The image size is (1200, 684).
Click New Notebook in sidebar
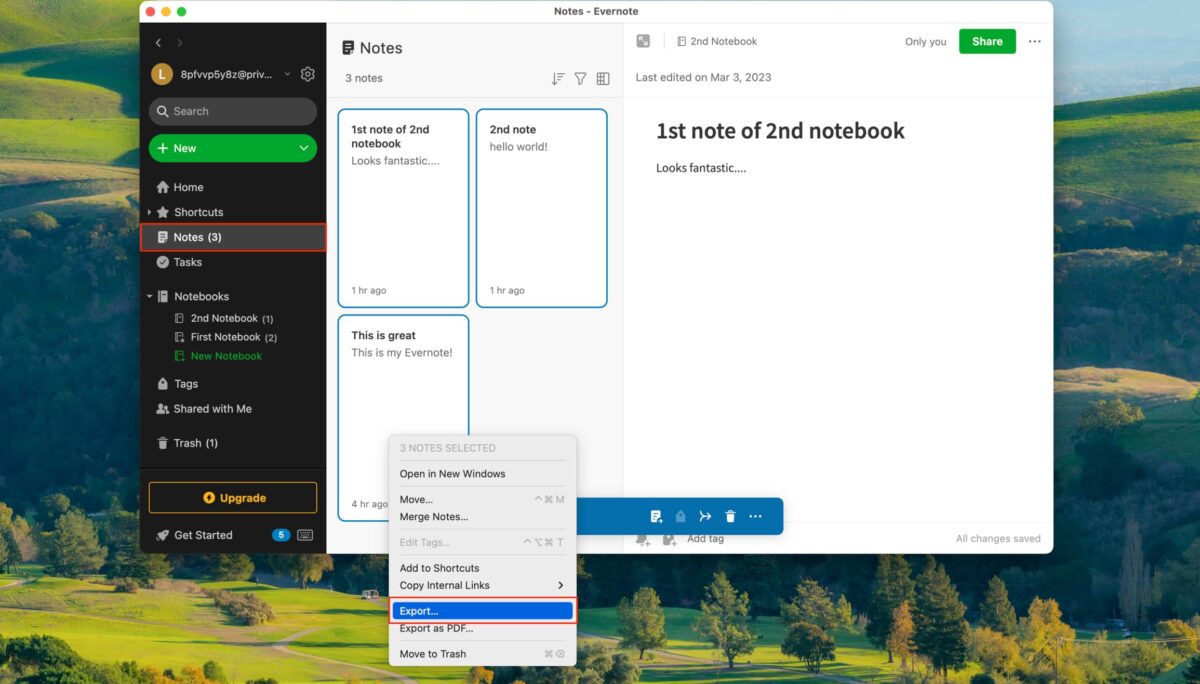(x=218, y=356)
